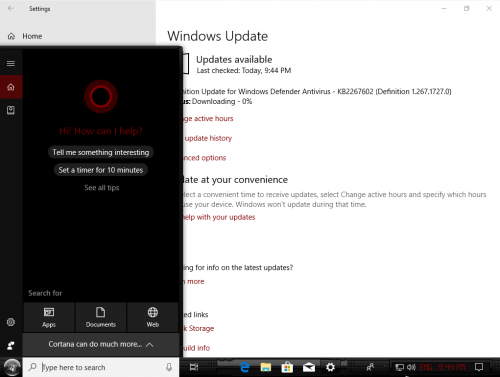Click the Learn more link

coord(194,281)
